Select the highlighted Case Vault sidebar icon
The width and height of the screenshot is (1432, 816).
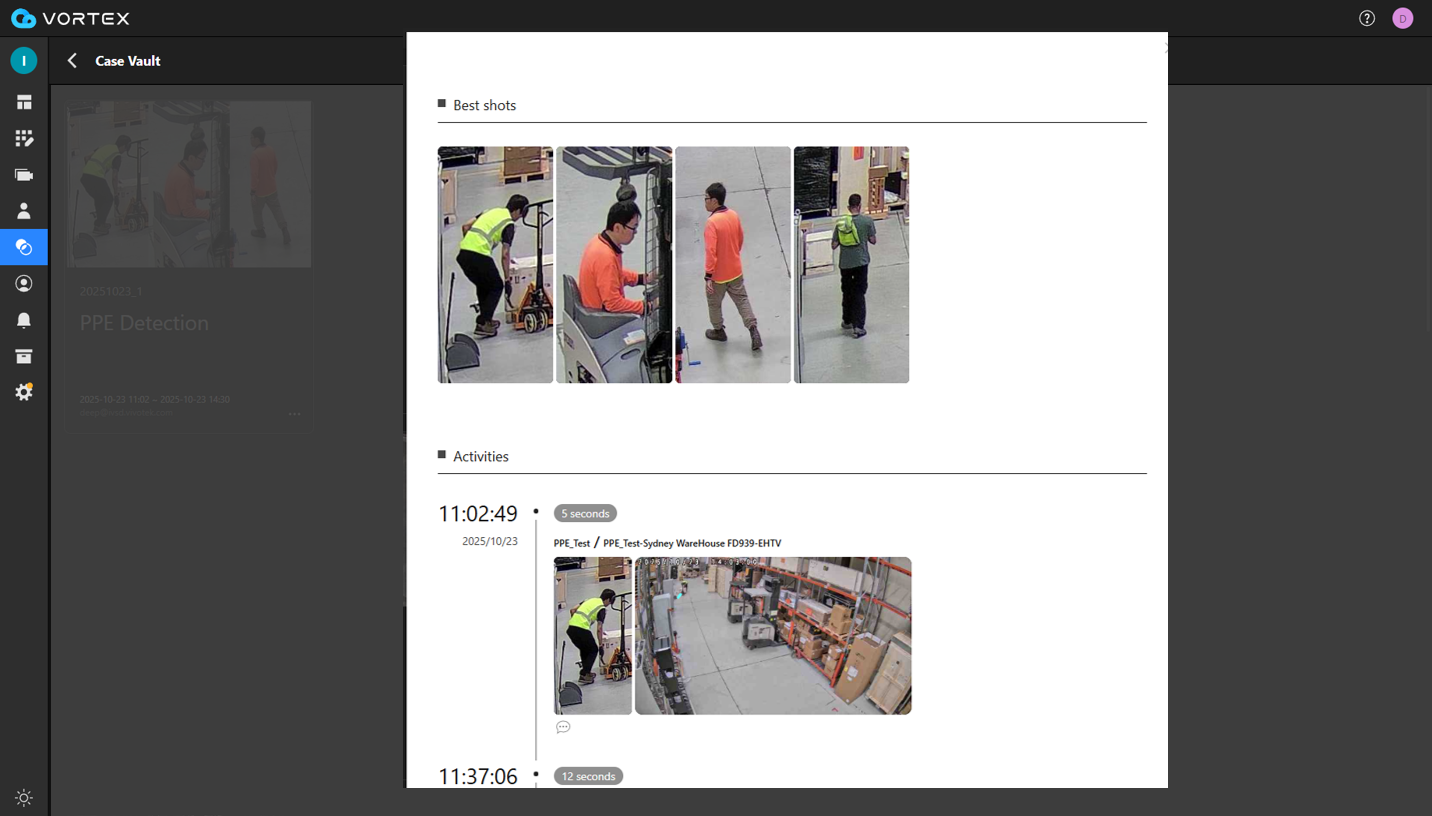point(24,247)
